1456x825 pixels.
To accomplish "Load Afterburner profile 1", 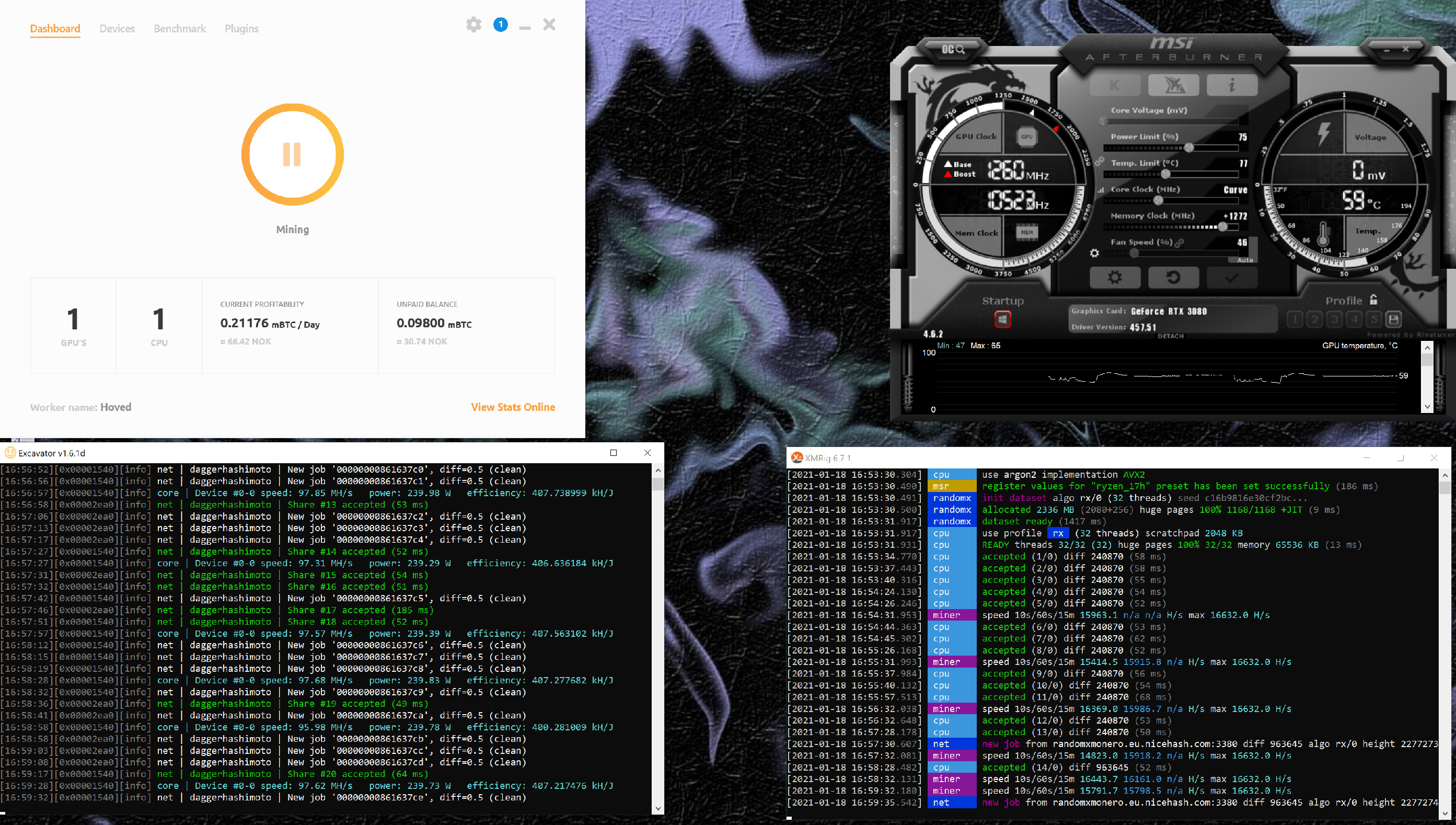I will pyautogui.click(x=1295, y=319).
